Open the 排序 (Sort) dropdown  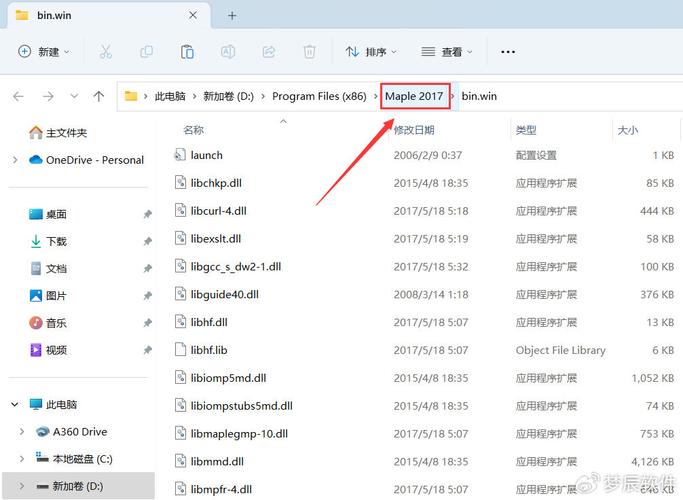pyautogui.click(x=371, y=52)
